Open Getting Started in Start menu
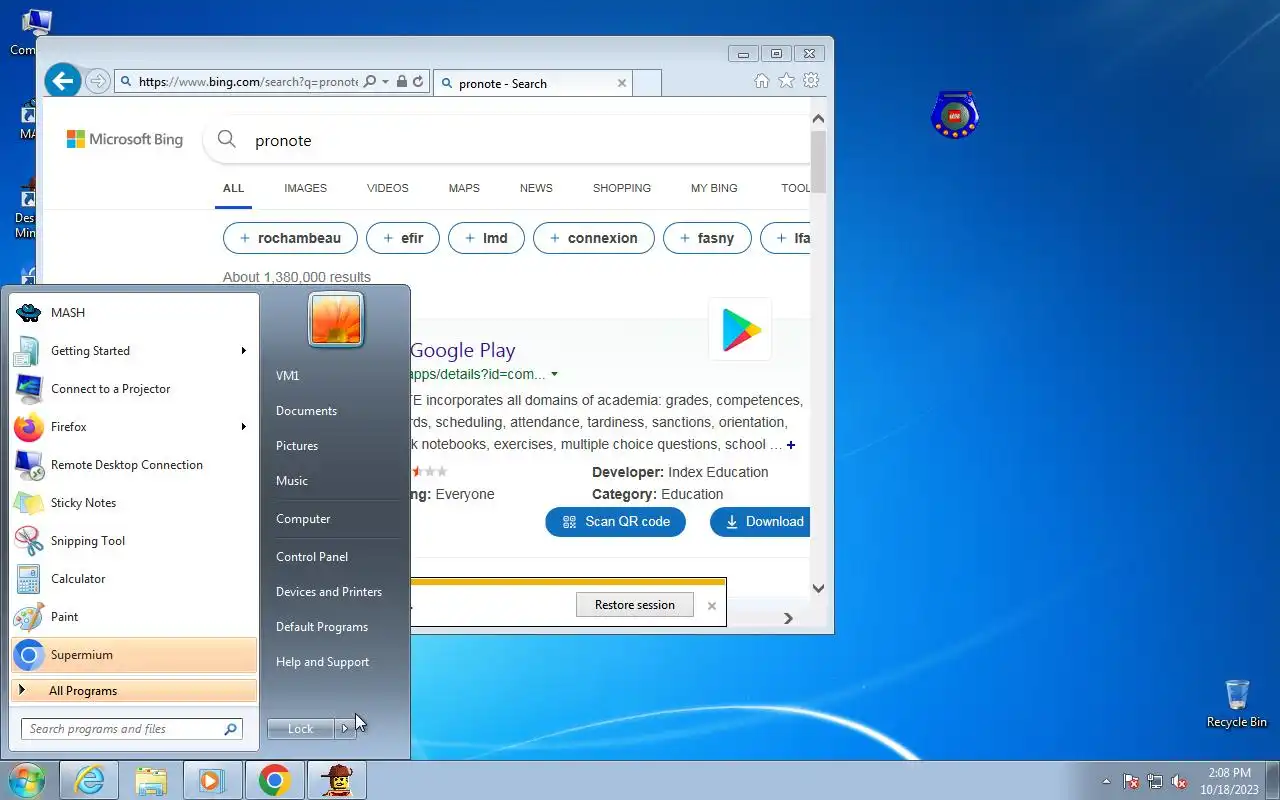The image size is (1280, 800). click(x=134, y=351)
